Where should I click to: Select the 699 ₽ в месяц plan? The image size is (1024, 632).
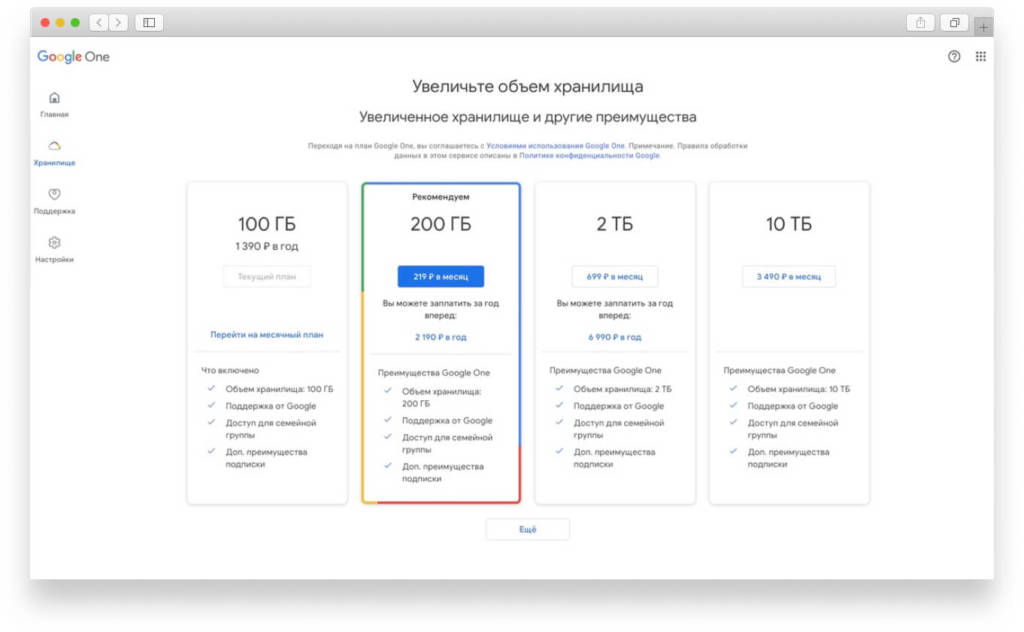pyautogui.click(x=614, y=276)
